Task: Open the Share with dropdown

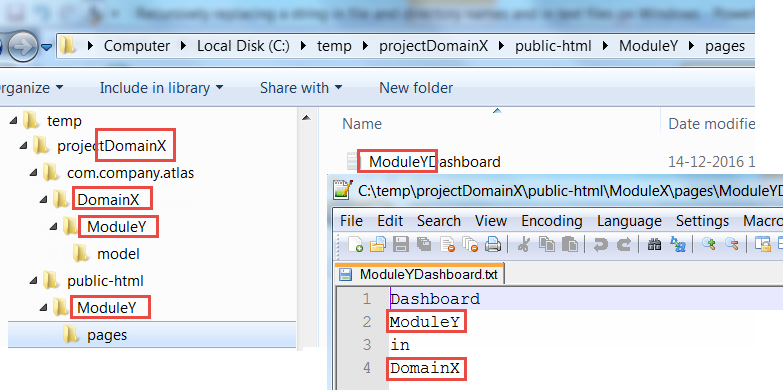Action: 301,87
